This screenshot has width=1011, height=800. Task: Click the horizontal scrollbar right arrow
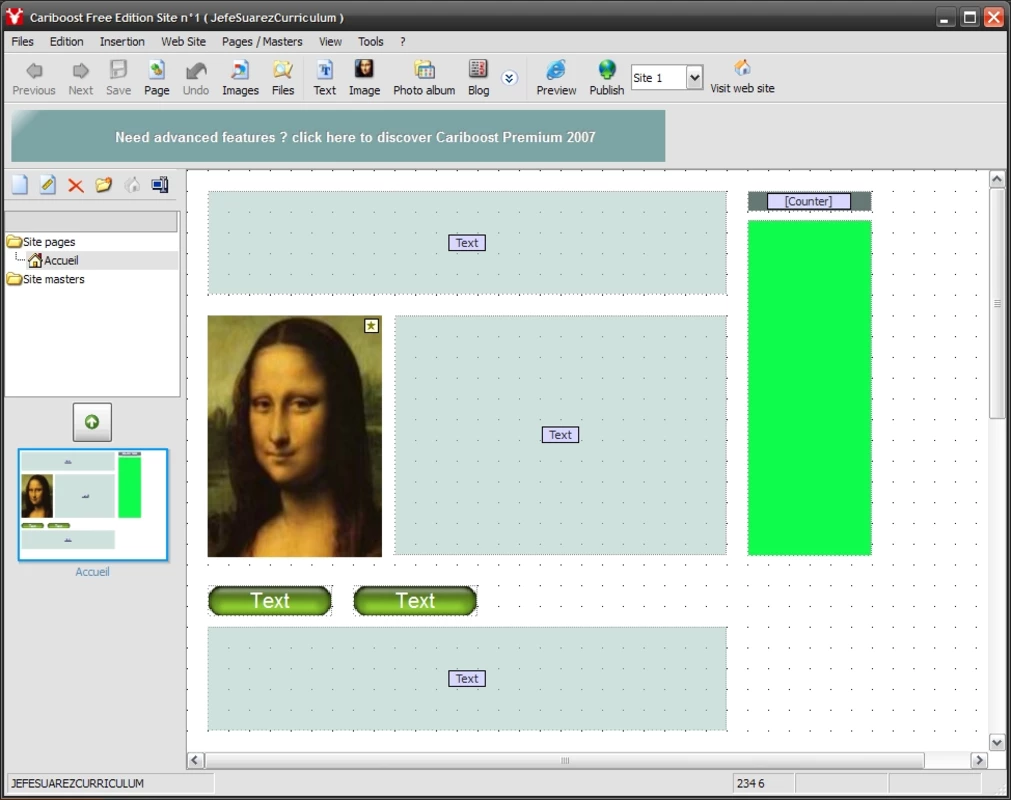[979, 760]
